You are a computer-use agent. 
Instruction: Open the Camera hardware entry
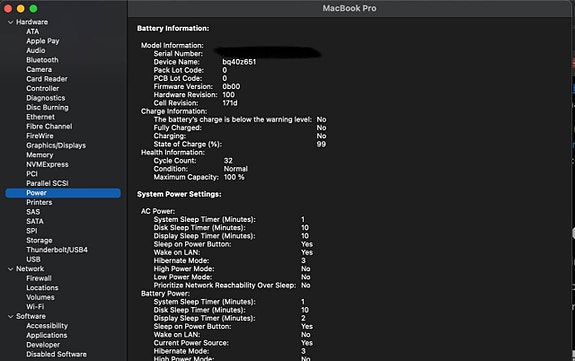click(x=39, y=70)
